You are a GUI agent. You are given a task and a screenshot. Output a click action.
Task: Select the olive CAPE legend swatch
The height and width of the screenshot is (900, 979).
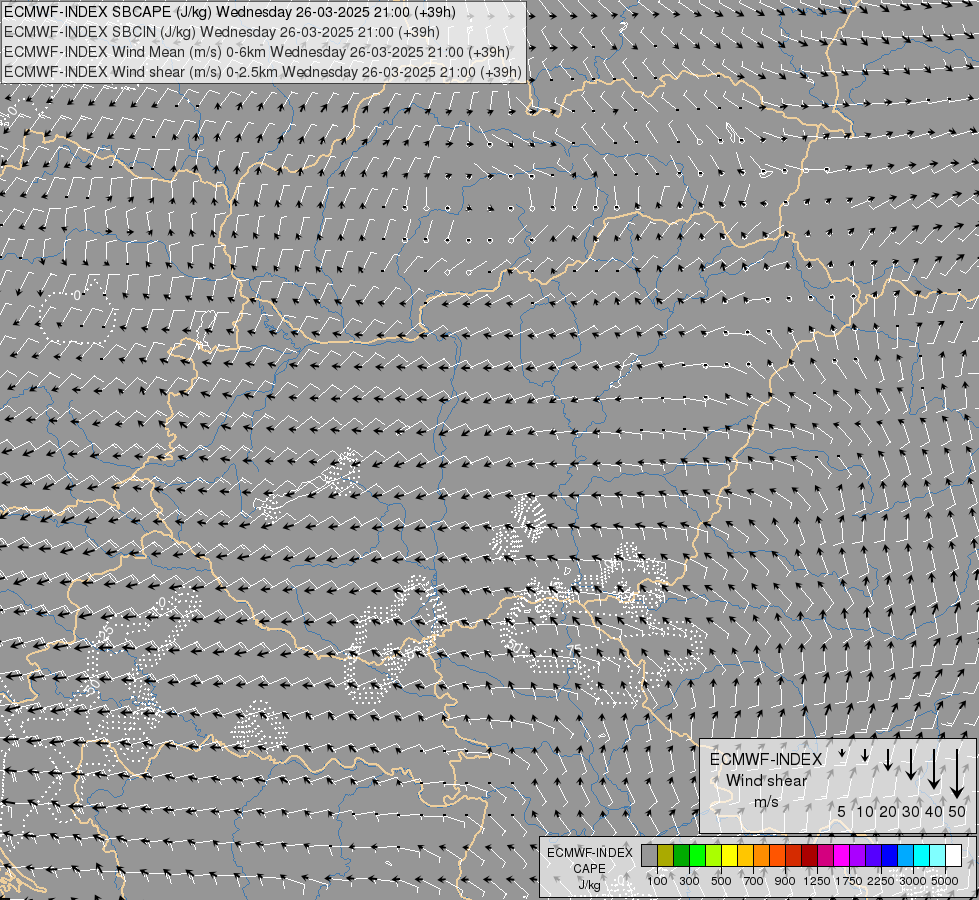coord(666,856)
